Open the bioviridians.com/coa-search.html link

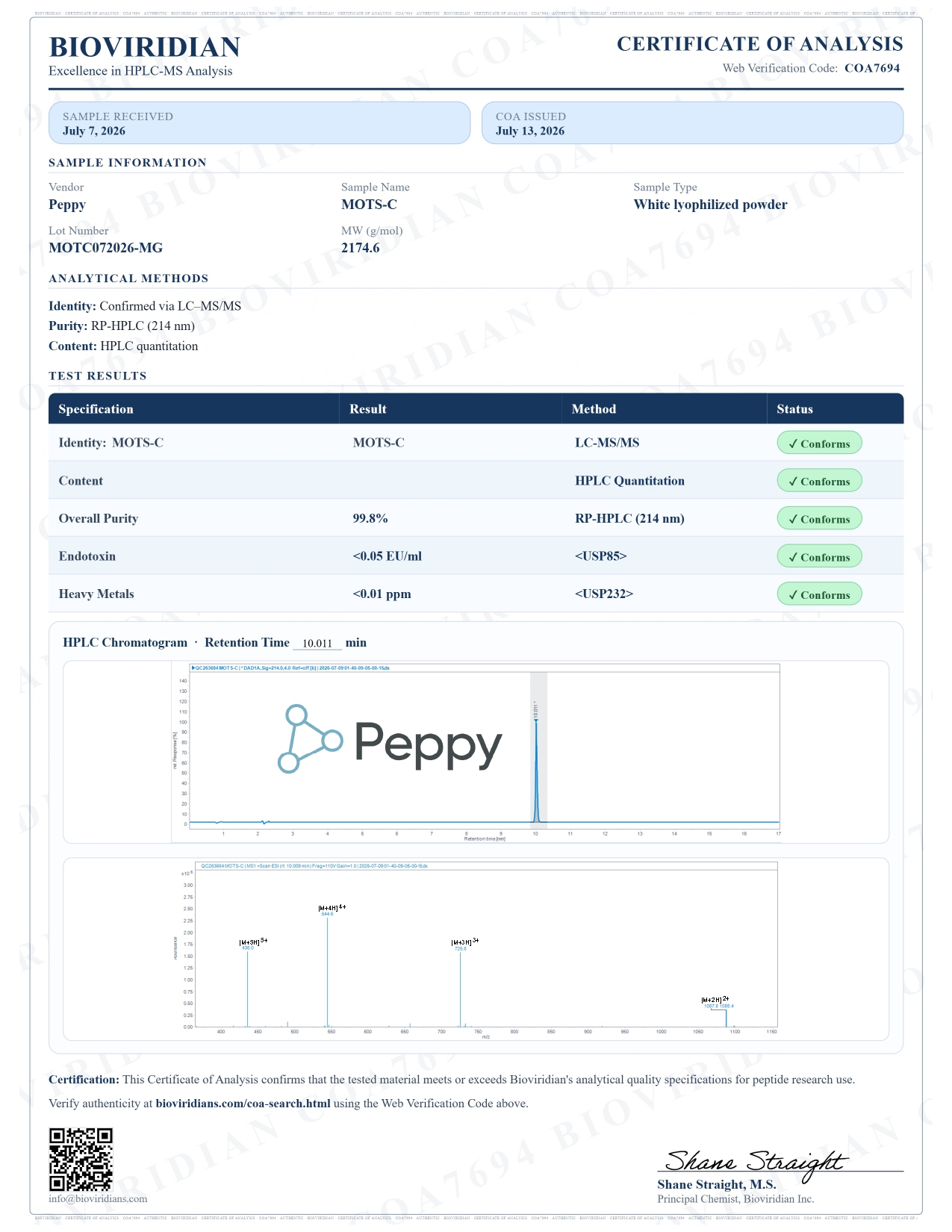[243, 1103]
